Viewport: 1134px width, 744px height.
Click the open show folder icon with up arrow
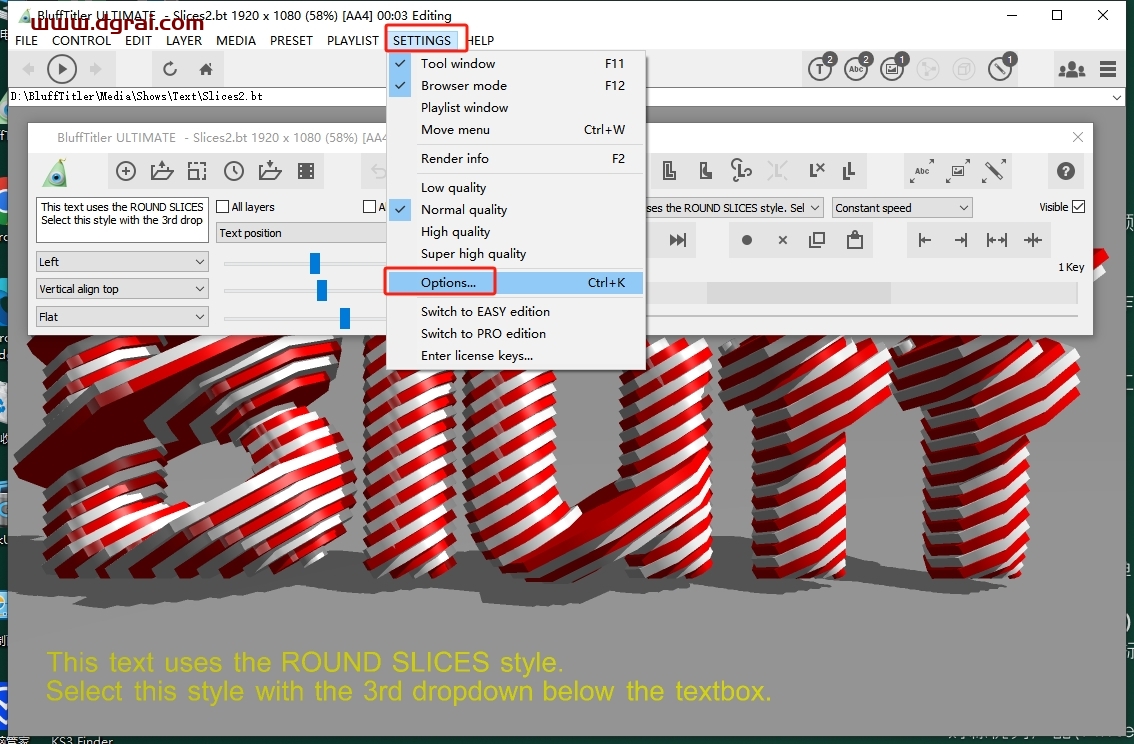point(162,171)
